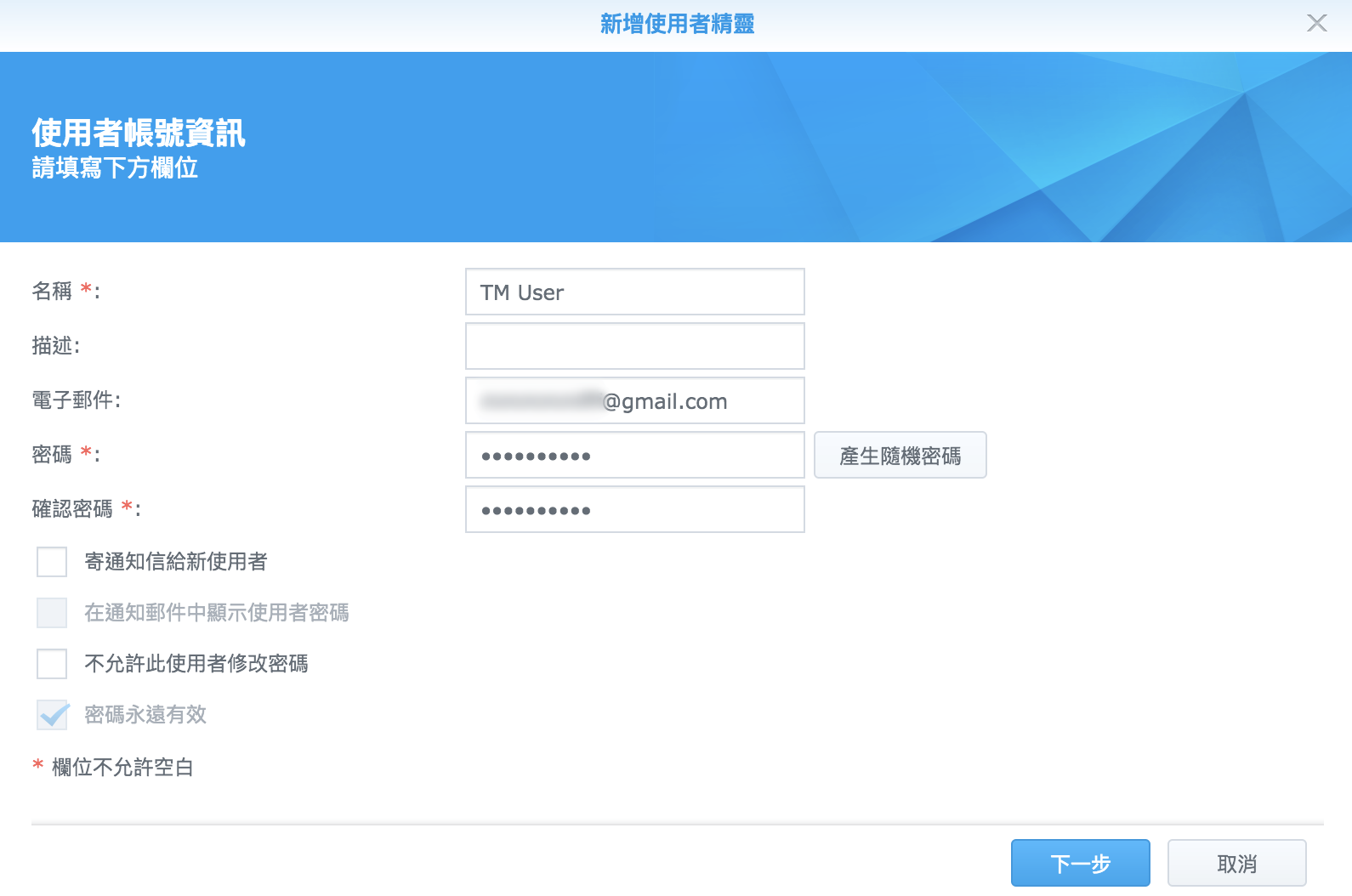The height and width of the screenshot is (896, 1352).
Task: Enable the 寄通知信給新使用者 checkbox
Action: (x=52, y=562)
